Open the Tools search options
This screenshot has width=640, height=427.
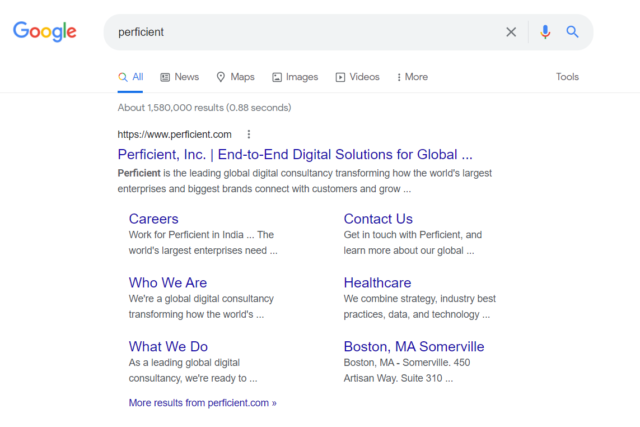pyautogui.click(x=567, y=77)
